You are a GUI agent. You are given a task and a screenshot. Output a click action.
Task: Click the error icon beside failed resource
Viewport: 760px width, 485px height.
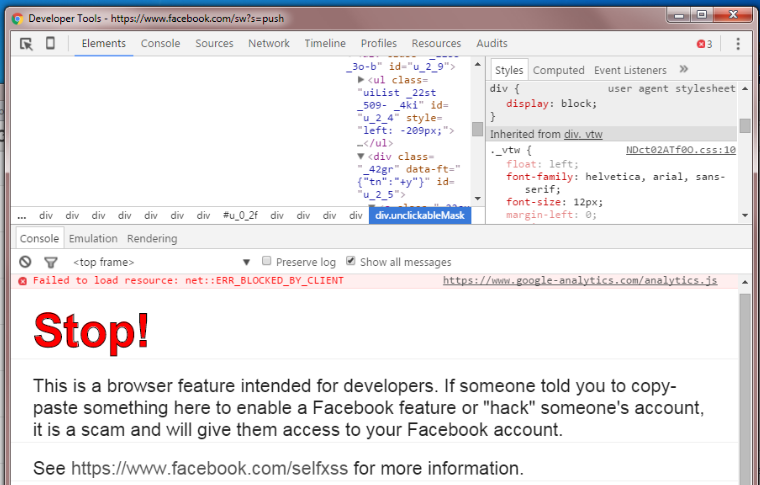tap(22, 281)
